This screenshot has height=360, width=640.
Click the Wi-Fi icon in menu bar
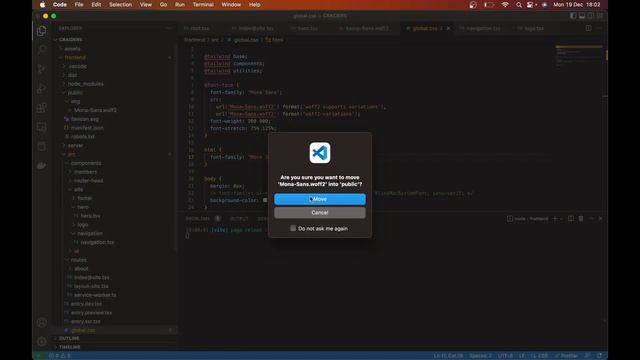pos(505,5)
